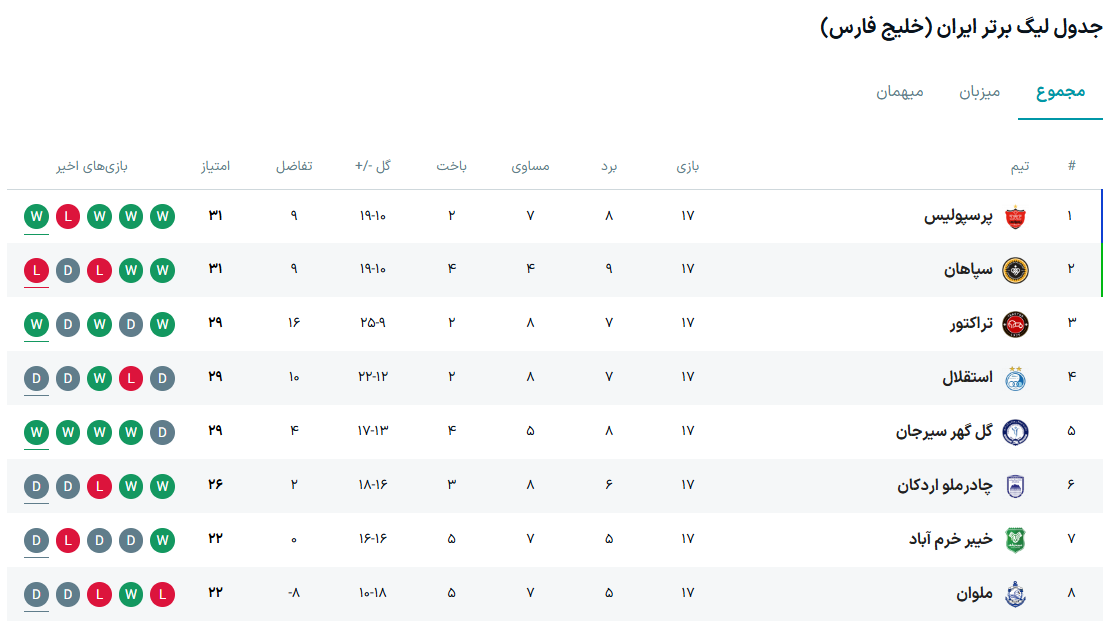
Task: Click the Kheybar Khorramabad logo
Action: pyautogui.click(x=1015, y=540)
